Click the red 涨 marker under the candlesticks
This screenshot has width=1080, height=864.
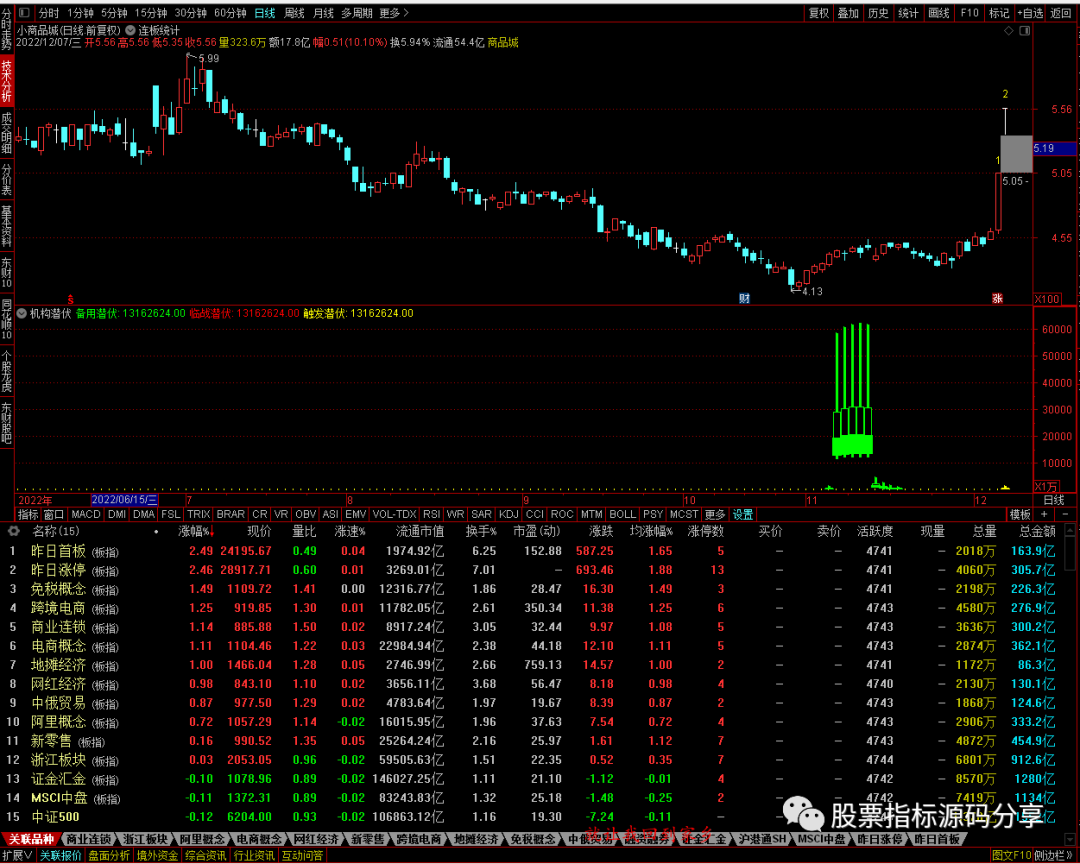[997, 298]
